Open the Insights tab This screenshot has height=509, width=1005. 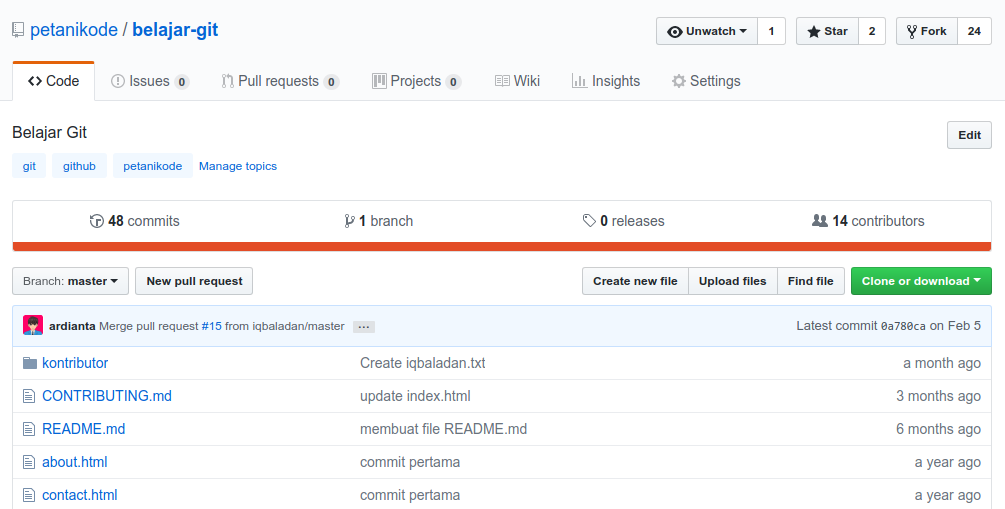click(606, 81)
